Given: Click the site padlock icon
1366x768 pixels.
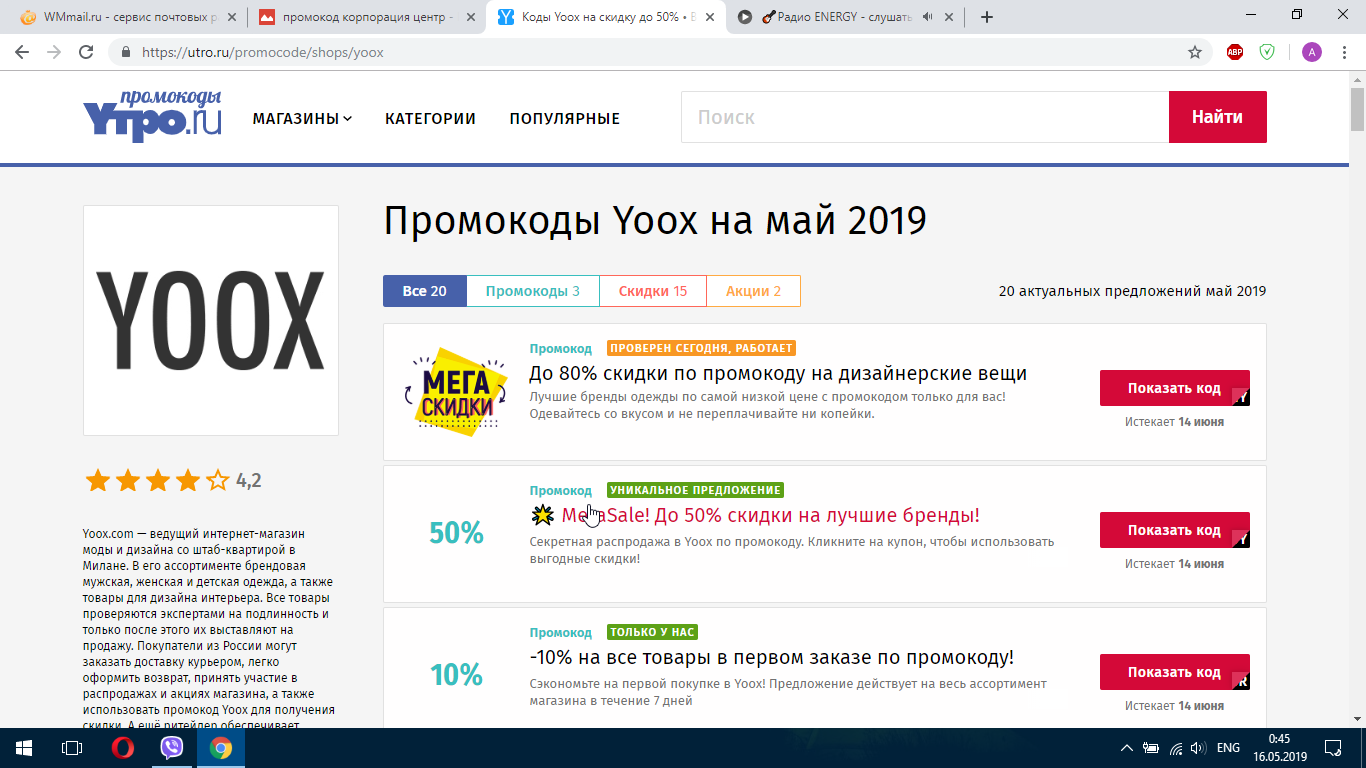Looking at the screenshot, I should click(x=126, y=52).
